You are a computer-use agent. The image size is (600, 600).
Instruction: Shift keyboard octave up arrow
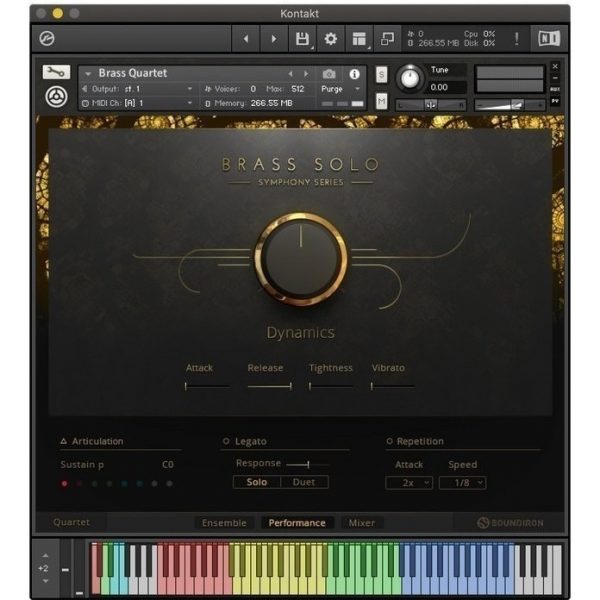[x=46, y=555]
